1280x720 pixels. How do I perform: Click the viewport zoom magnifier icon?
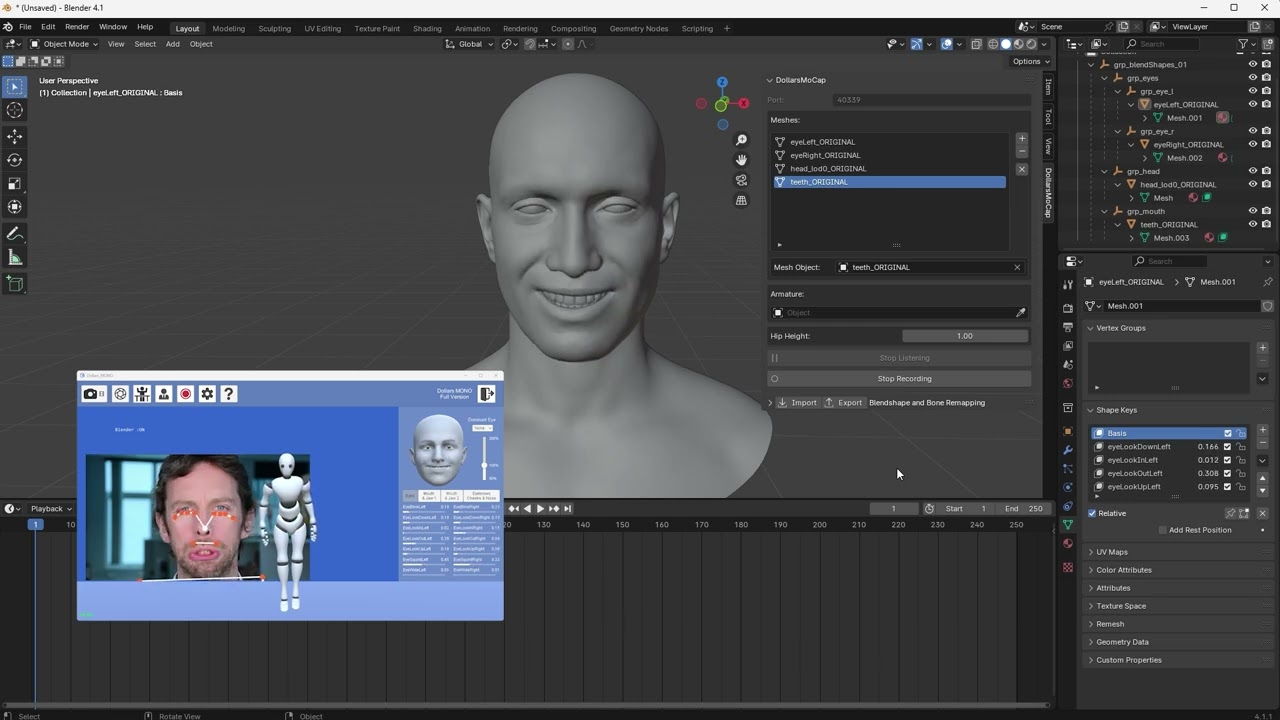[x=741, y=140]
